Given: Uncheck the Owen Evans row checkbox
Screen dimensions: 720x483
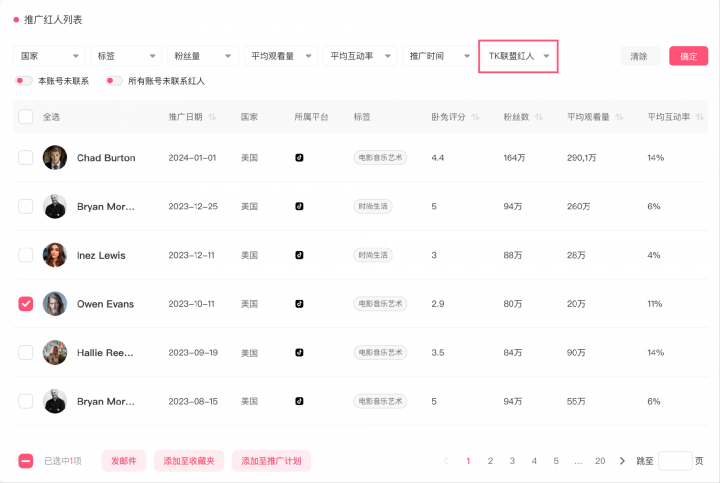Looking at the screenshot, I should 26,304.
